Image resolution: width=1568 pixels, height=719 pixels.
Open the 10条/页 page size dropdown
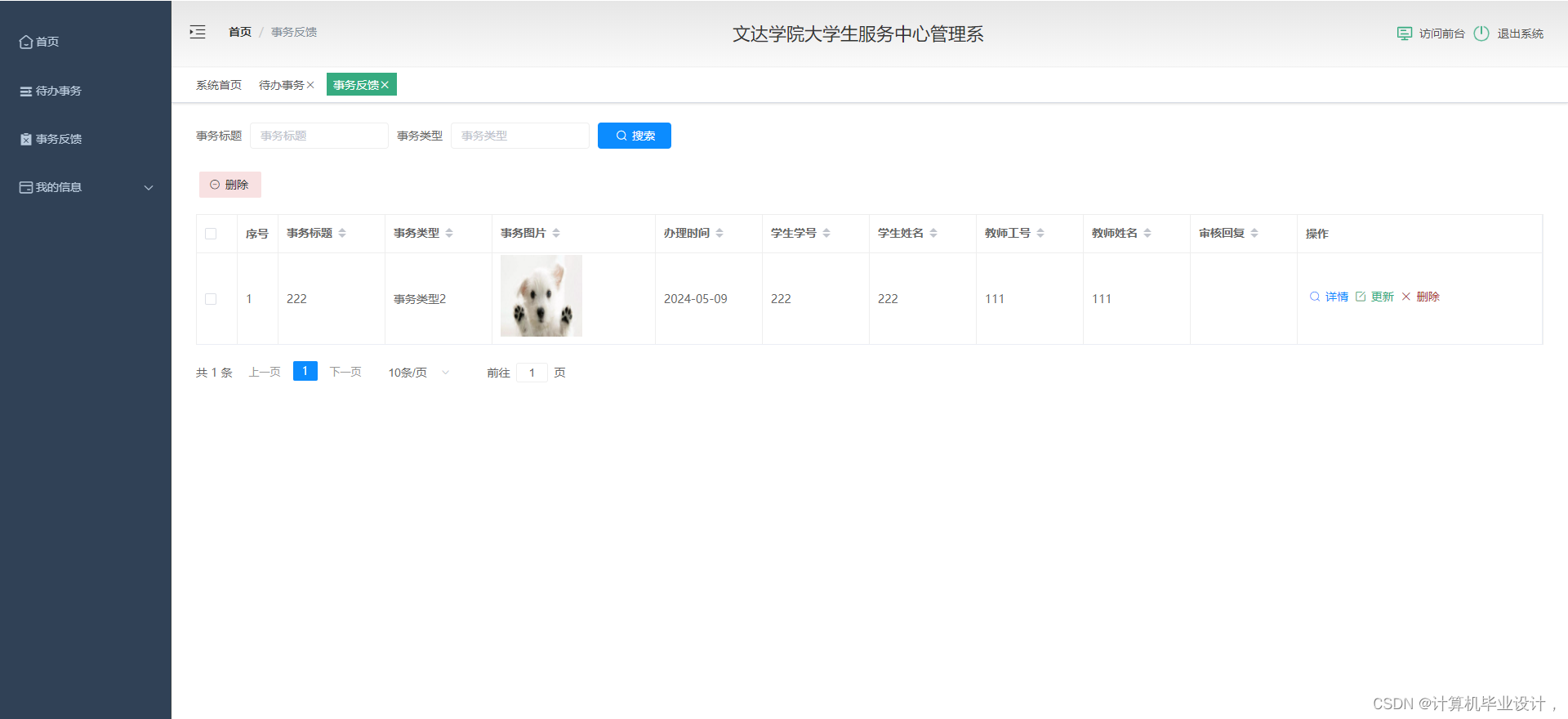[x=419, y=373]
